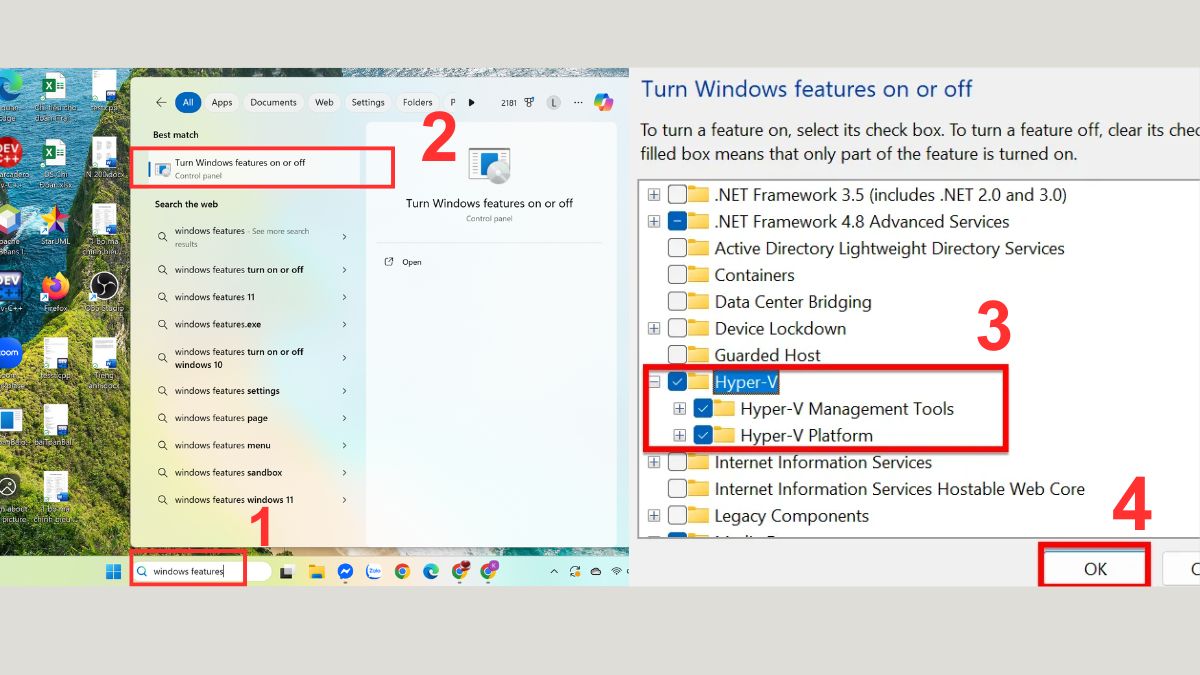The height and width of the screenshot is (675, 1200).
Task: Open the account avatar labeled L
Action: point(554,102)
